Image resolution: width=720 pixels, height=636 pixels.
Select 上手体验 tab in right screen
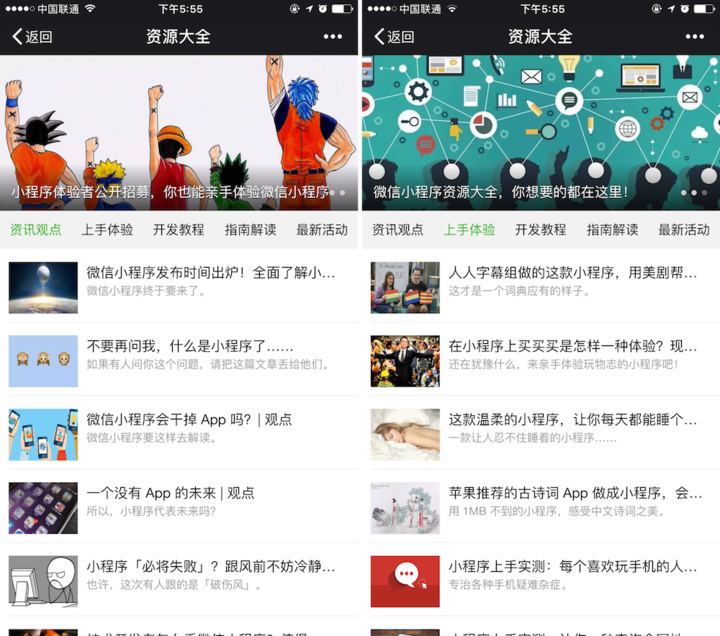[469, 230]
